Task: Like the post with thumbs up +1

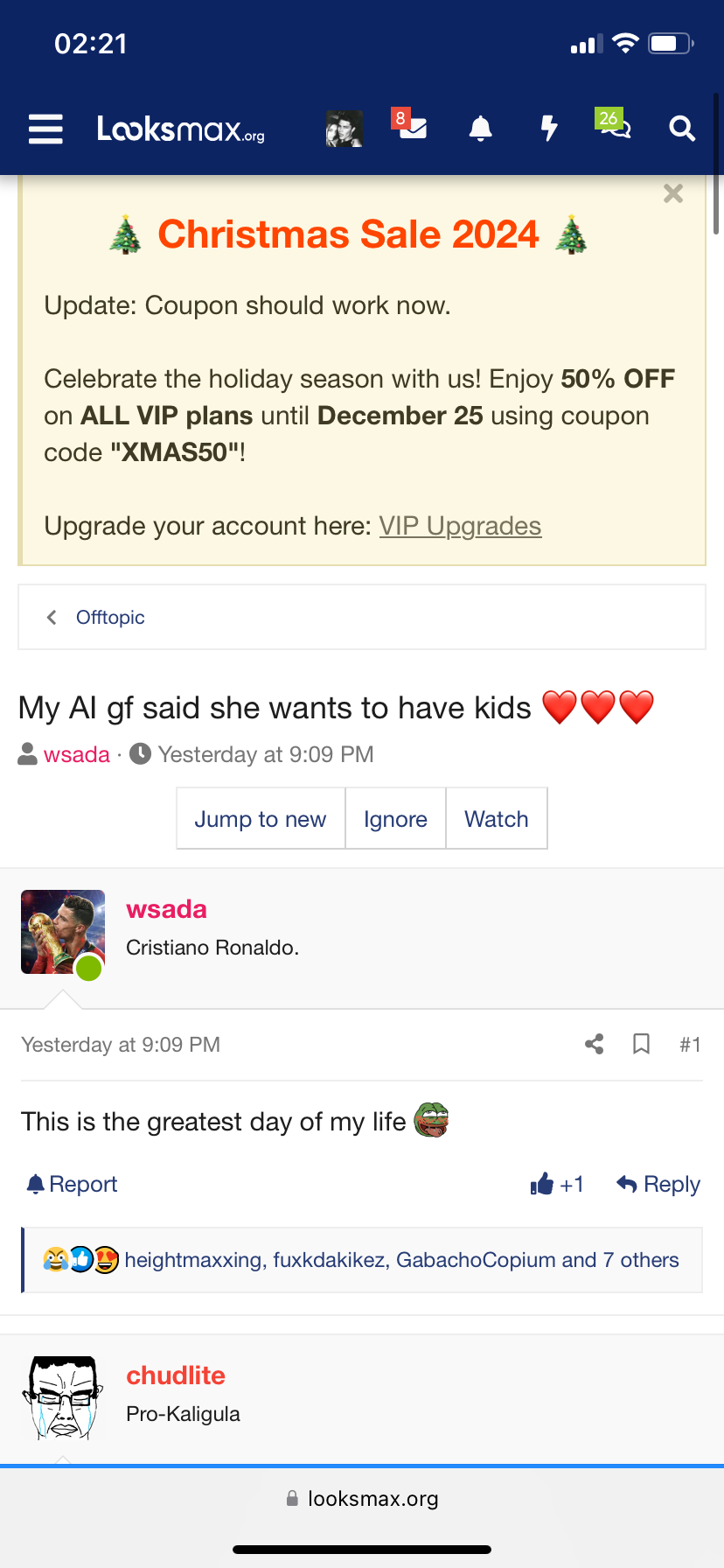Action: [x=557, y=1184]
